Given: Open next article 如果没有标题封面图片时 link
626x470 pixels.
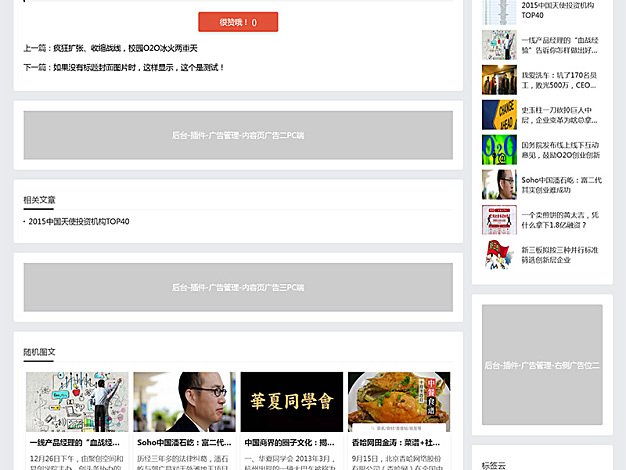Looking at the screenshot, I should click(x=139, y=67).
